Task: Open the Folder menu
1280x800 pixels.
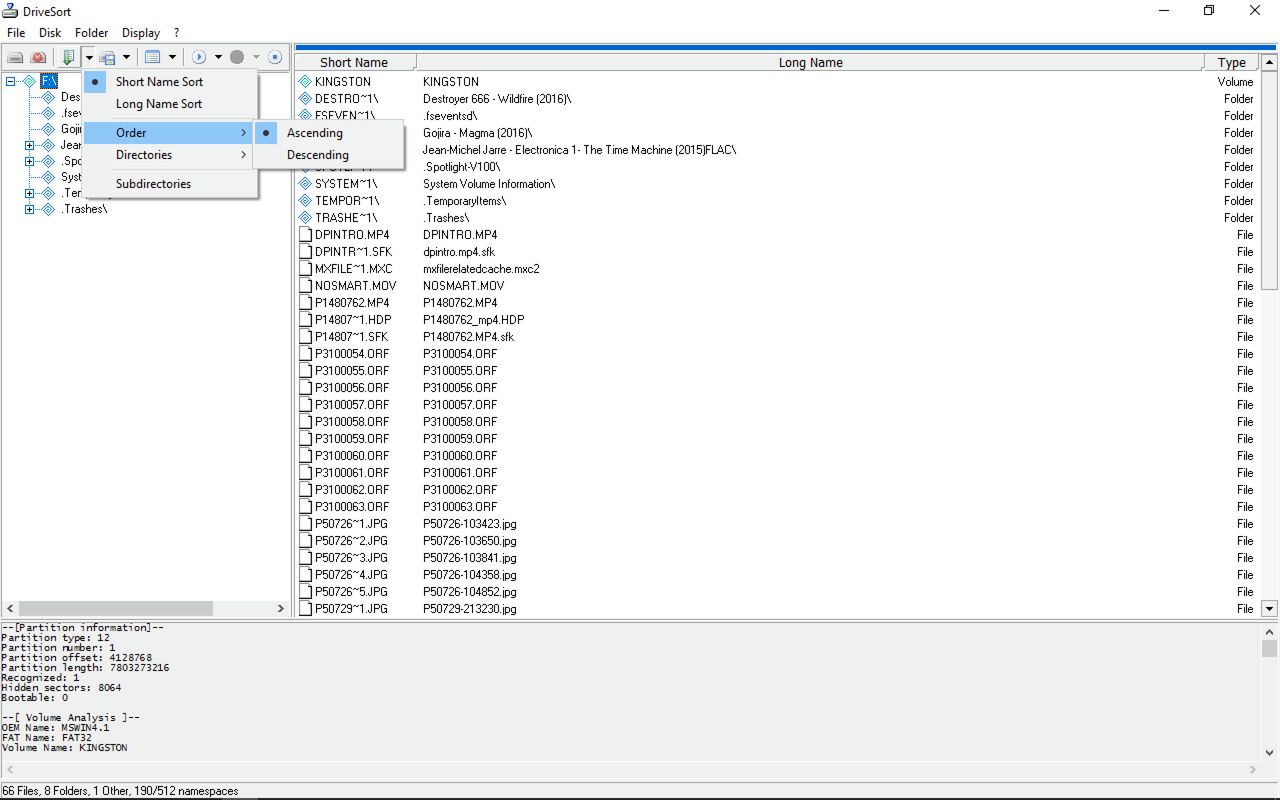Action: pos(91,33)
